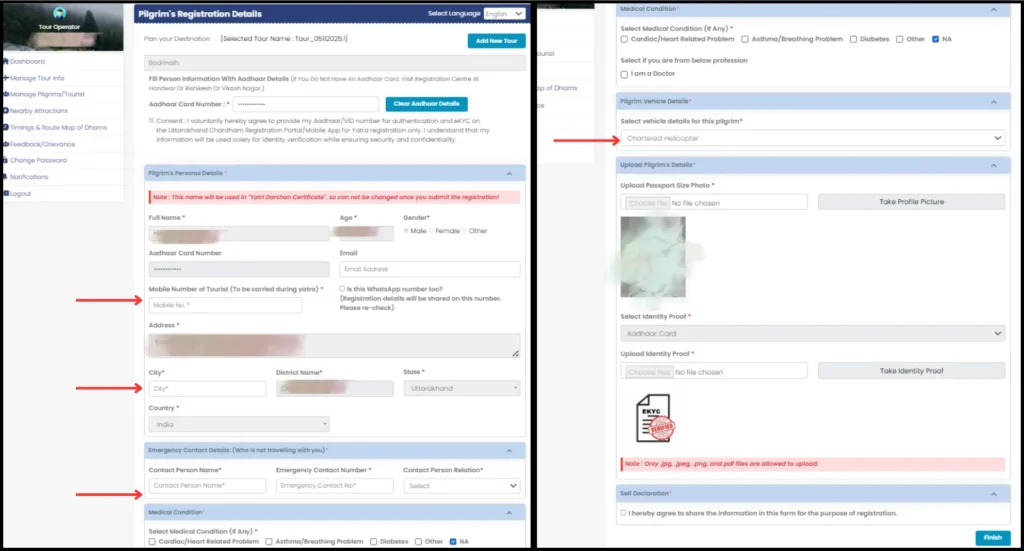Open Timings & Route Map of Dhams
The image size is (1024, 551).
(x=58, y=127)
